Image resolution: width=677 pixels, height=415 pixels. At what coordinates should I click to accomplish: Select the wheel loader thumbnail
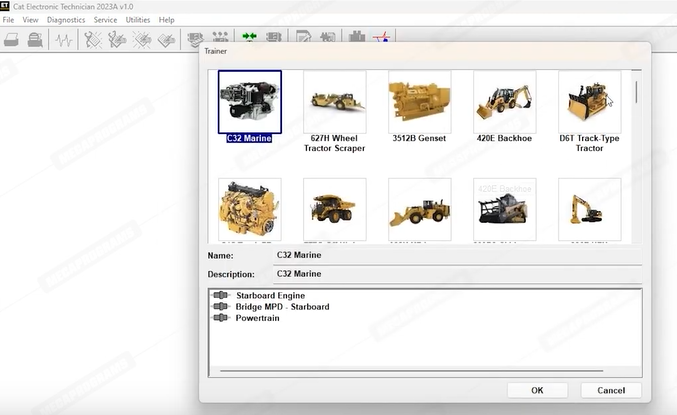click(x=420, y=209)
